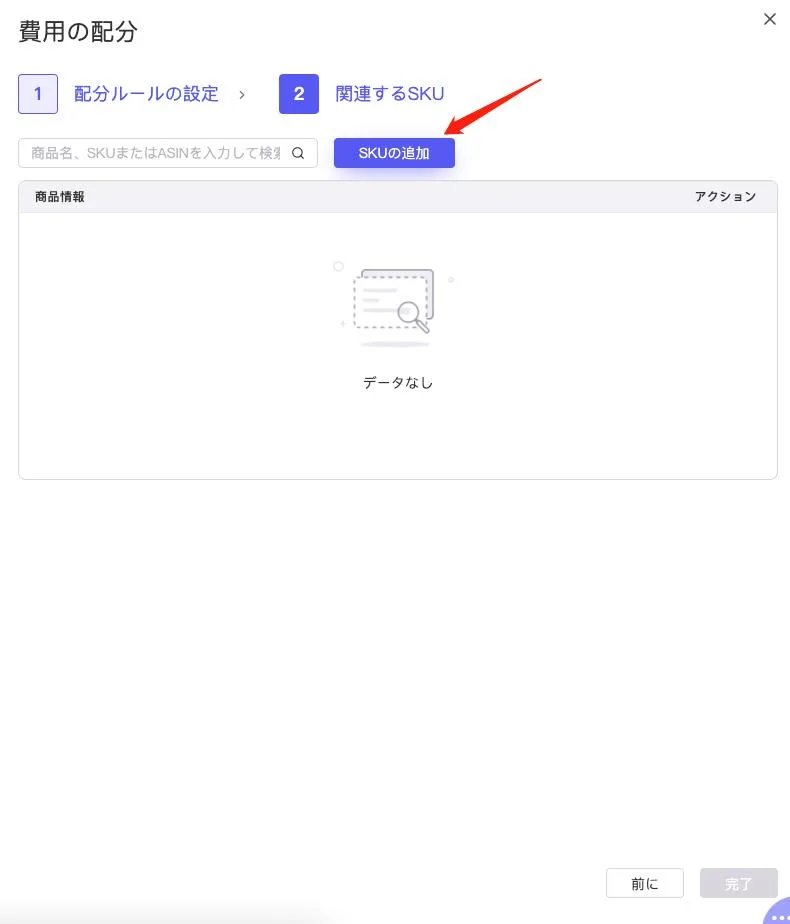
Task: Focus the product name/SKU/ASIN search field
Action: pos(168,153)
